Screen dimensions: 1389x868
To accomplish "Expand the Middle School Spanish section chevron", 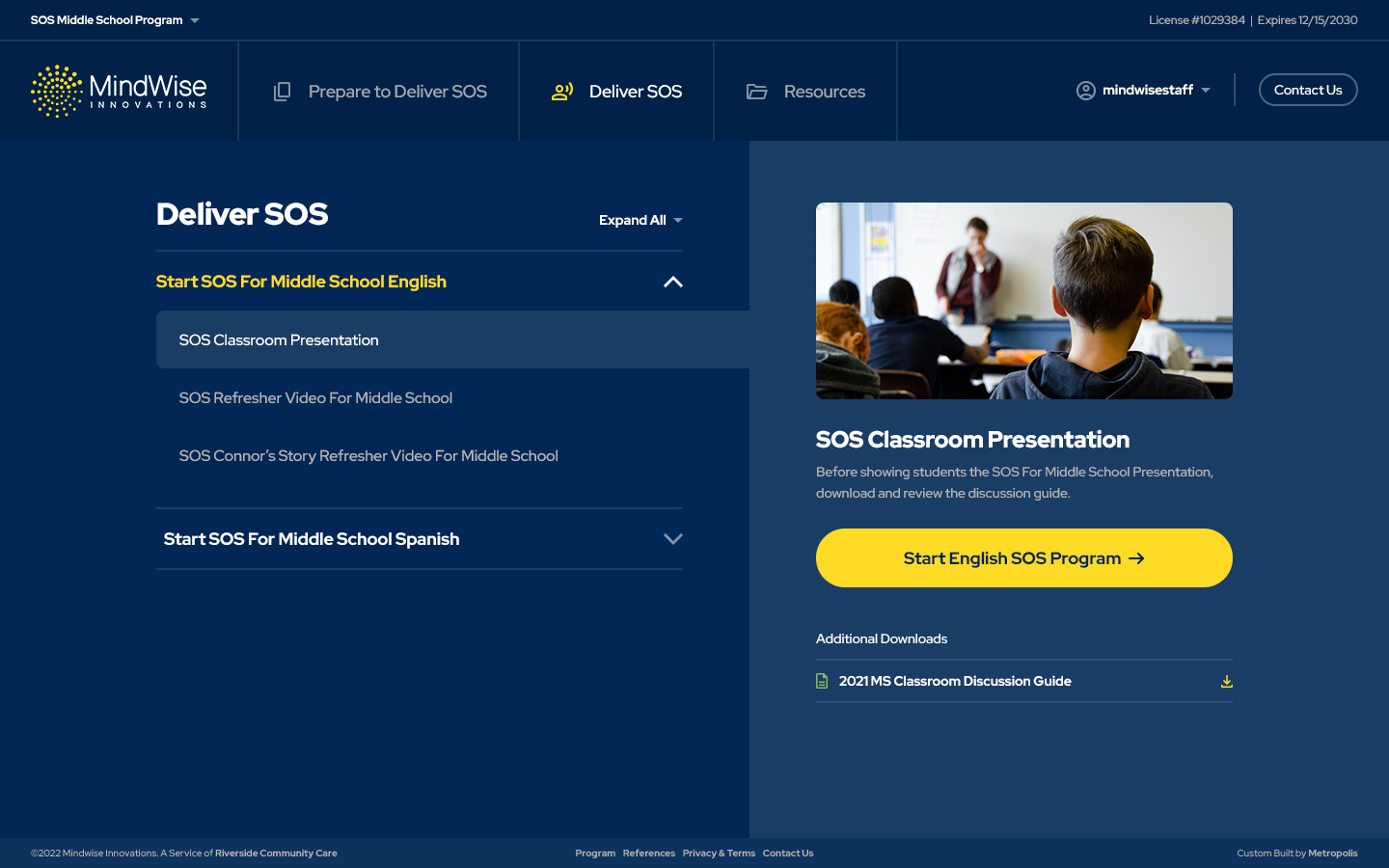I will click(673, 539).
